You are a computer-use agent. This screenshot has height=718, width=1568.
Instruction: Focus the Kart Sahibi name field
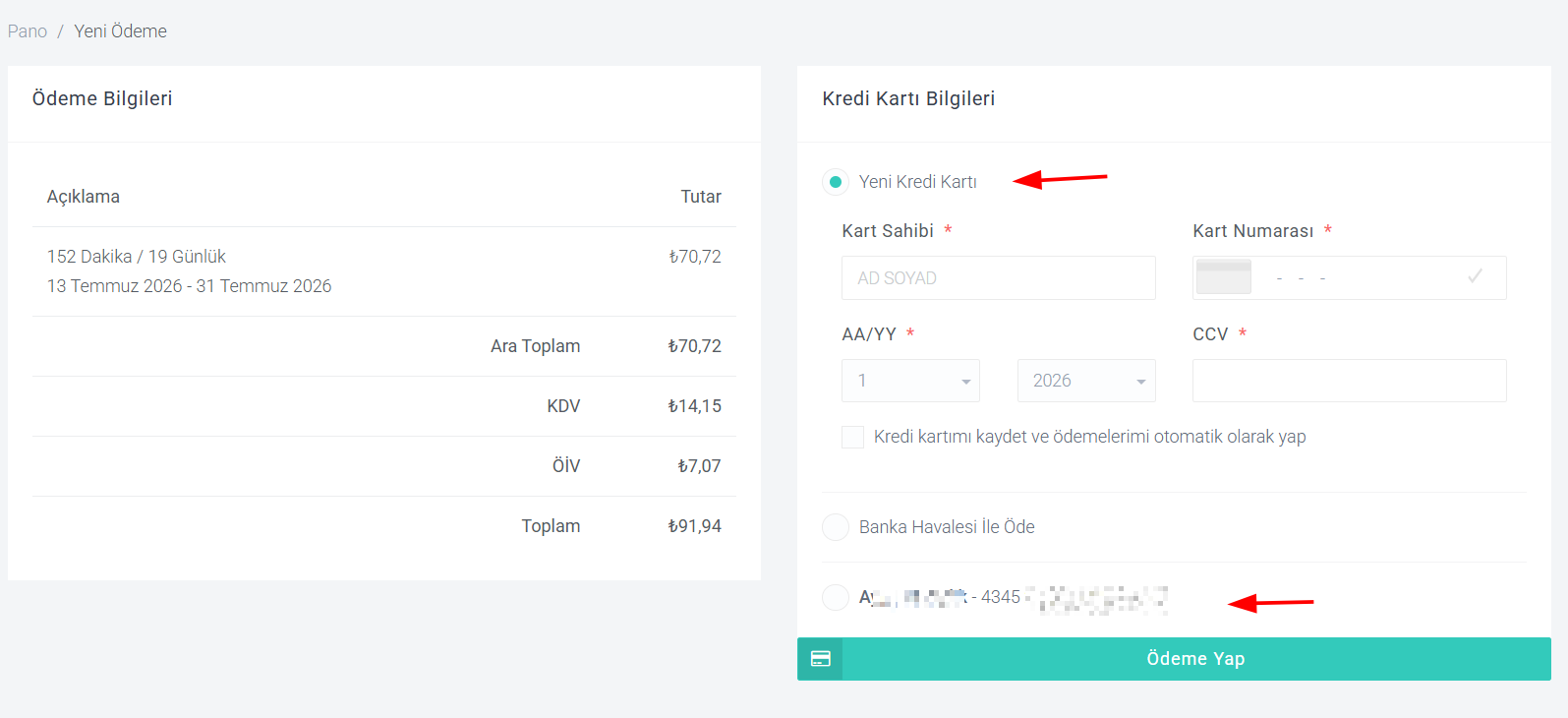pos(999,278)
